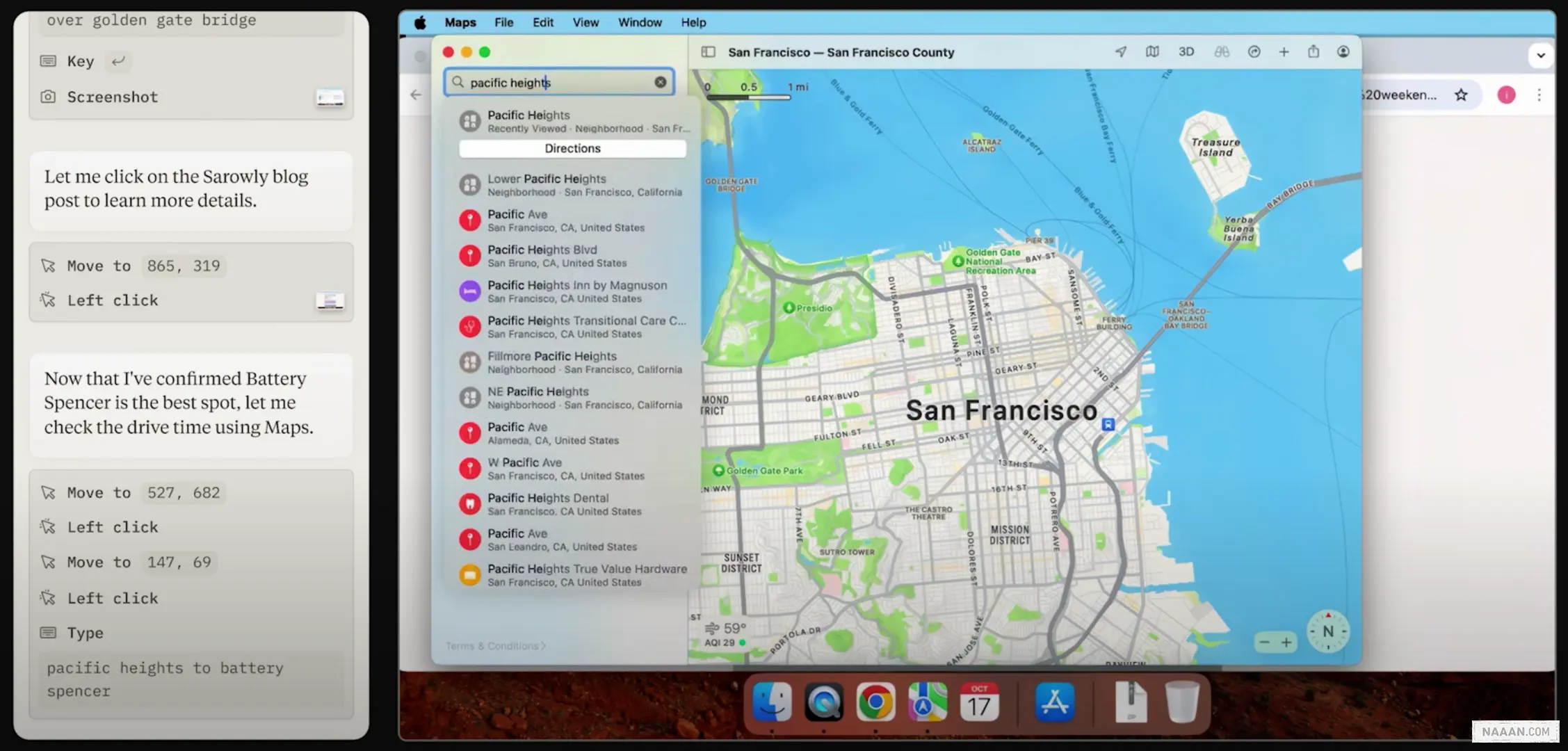Click the share icon in Maps toolbar
The image size is (1568, 751).
coord(1314,52)
